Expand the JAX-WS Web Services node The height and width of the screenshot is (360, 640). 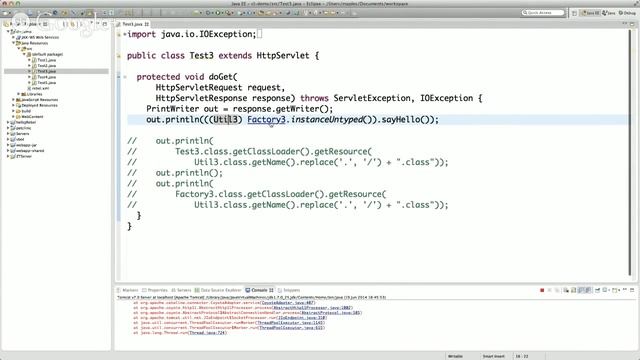[x=13, y=37]
